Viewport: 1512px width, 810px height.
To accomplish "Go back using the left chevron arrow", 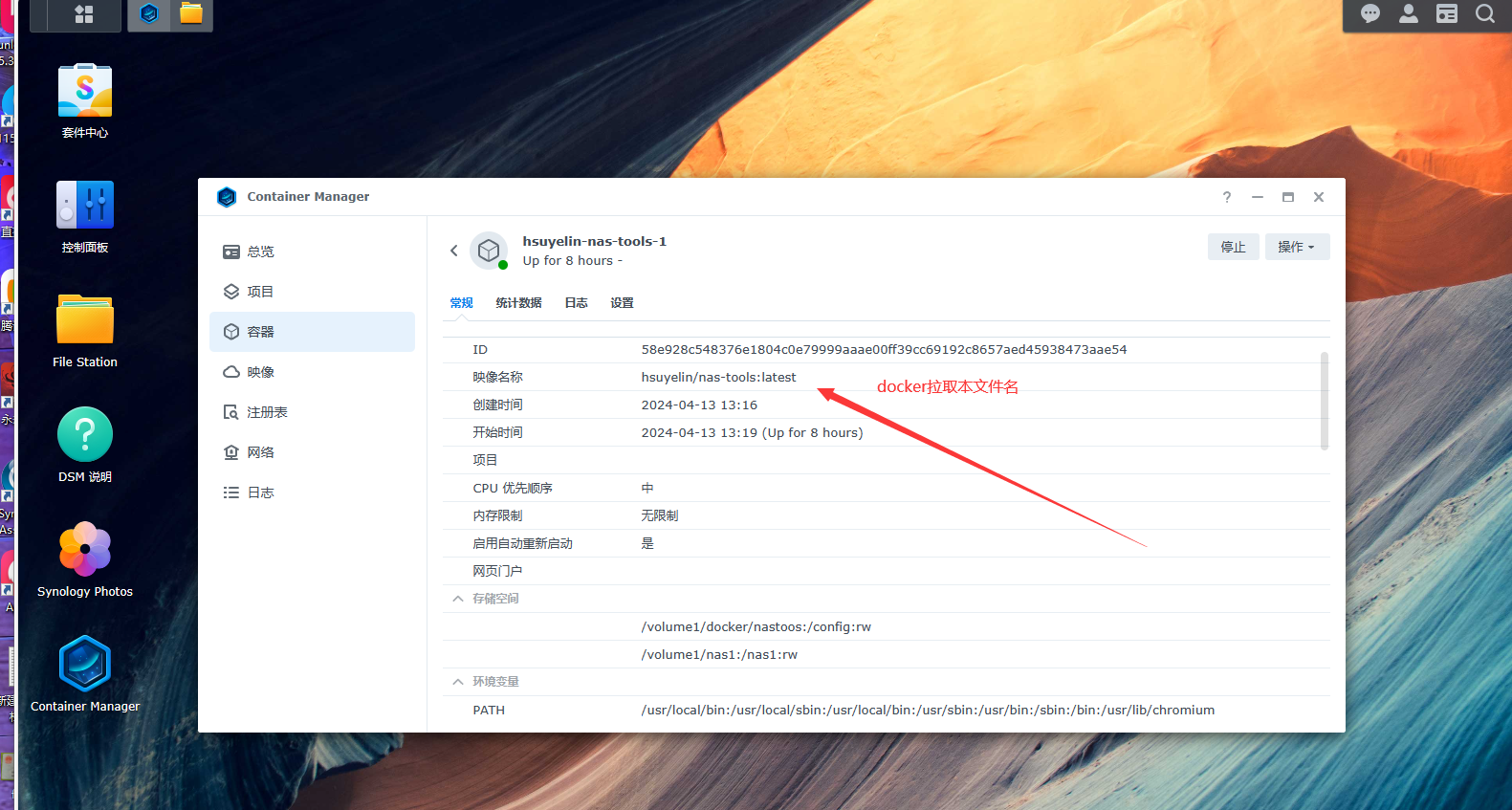I will (454, 251).
